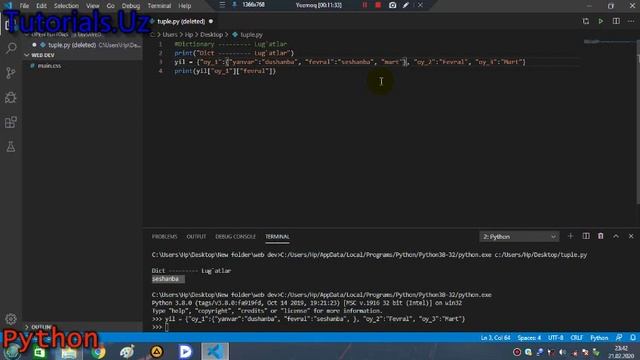This screenshot has width=640, height=360.
Task: Open the terminal selector dropdown '2: Python'
Action: coord(519,237)
